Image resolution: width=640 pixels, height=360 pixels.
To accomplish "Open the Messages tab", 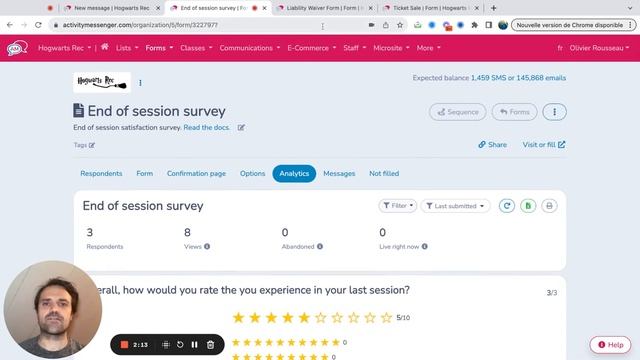I will click(339, 173).
